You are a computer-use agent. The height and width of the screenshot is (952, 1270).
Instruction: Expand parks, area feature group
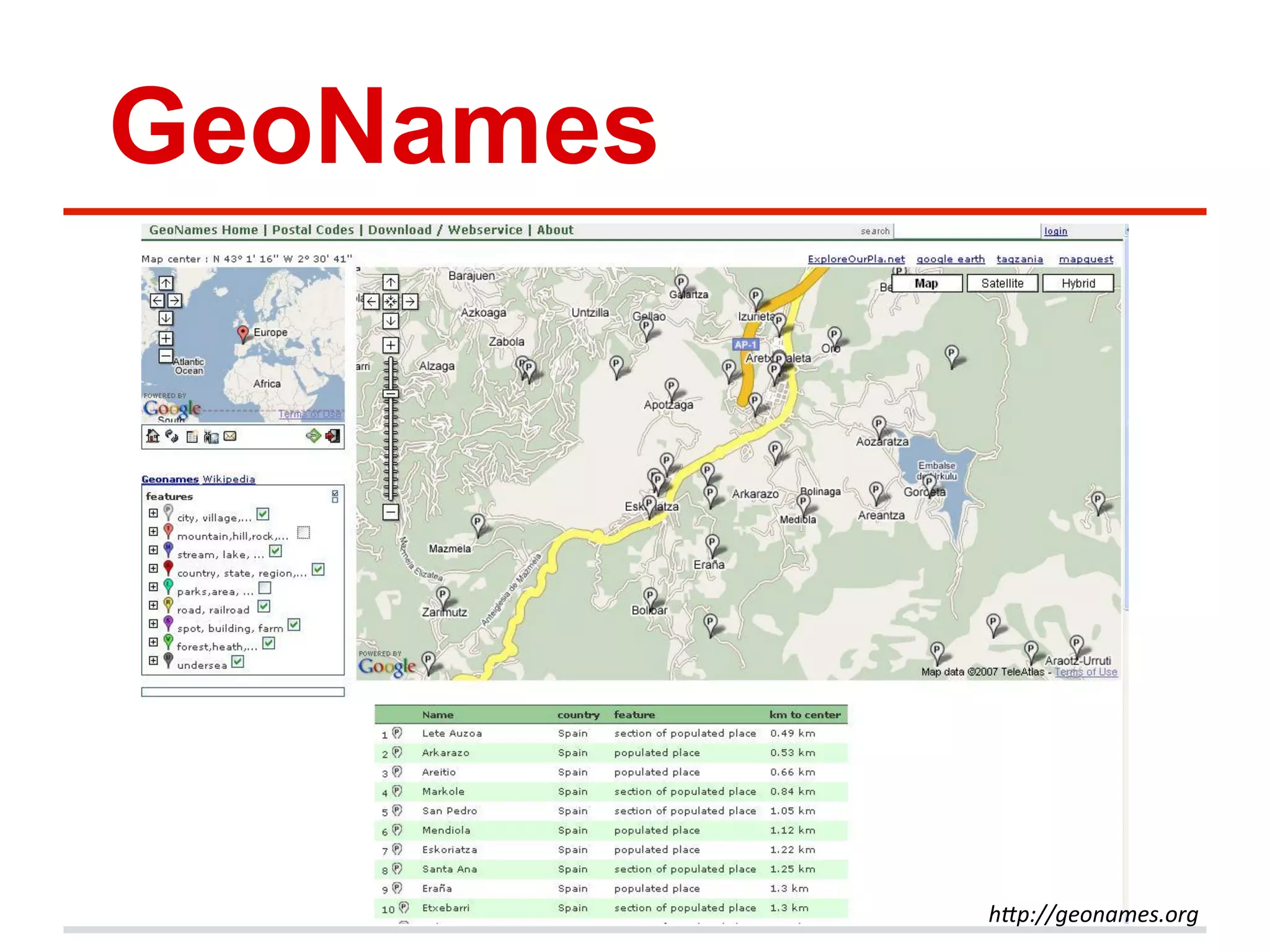tap(153, 587)
